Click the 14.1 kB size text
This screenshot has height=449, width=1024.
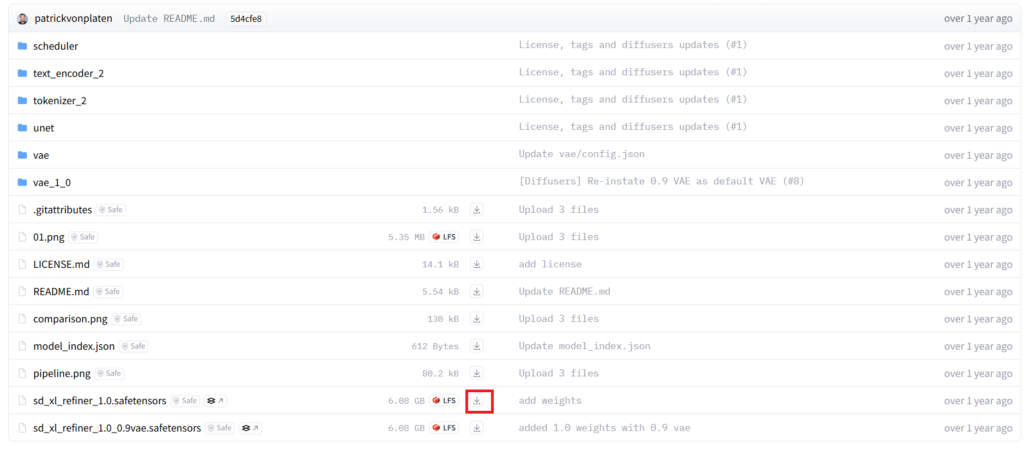tap(440, 264)
